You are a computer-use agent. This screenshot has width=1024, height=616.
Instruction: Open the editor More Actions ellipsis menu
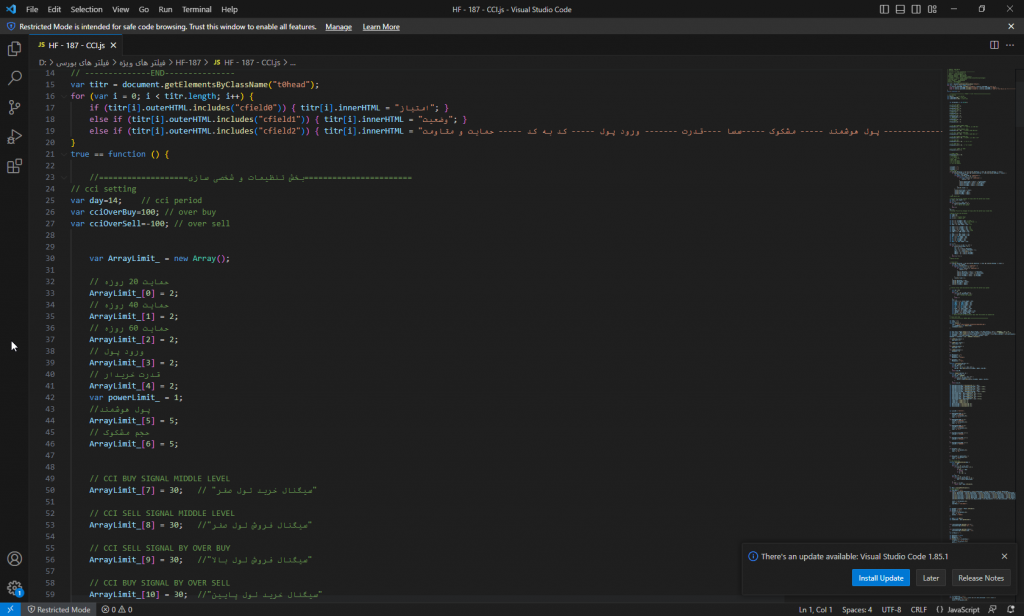[x=1010, y=45]
